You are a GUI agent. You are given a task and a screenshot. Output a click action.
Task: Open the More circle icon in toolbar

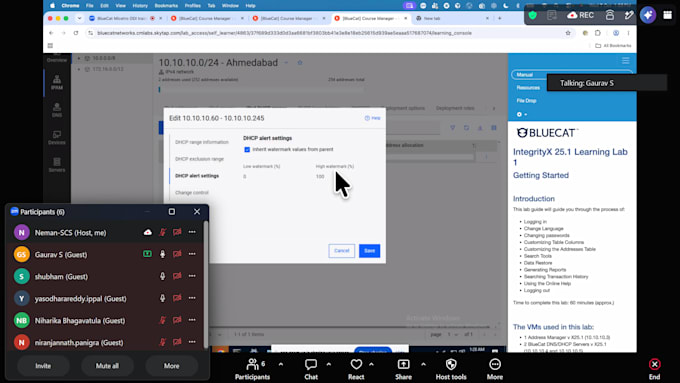[x=495, y=364]
